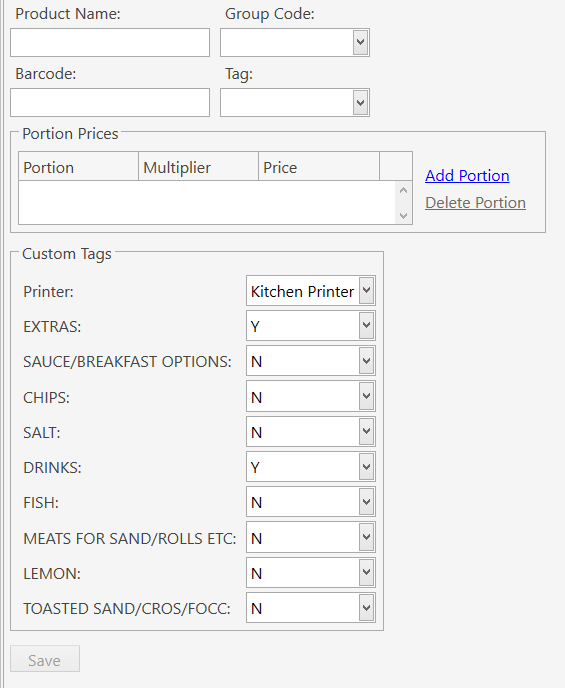The height and width of the screenshot is (688, 565).
Task: Click the Product Name input field
Action: point(110,43)
